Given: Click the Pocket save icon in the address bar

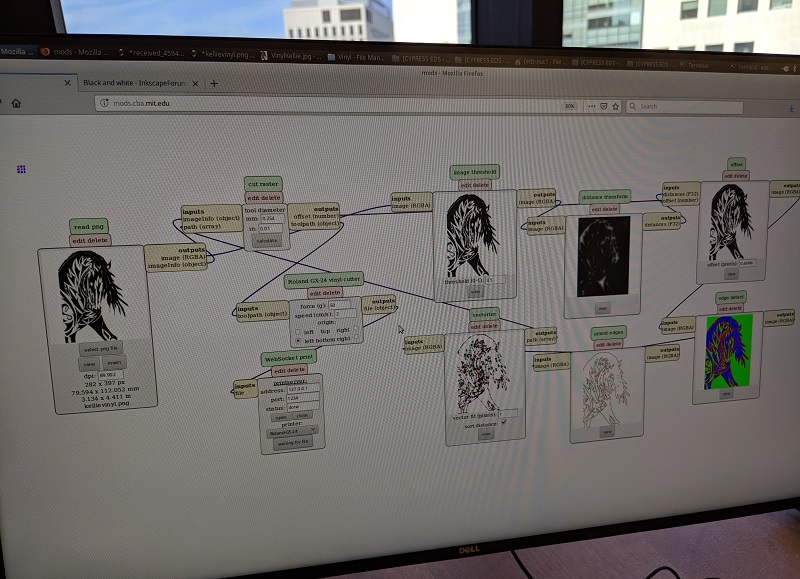Looking at the screenshot, I should point(604,106).
